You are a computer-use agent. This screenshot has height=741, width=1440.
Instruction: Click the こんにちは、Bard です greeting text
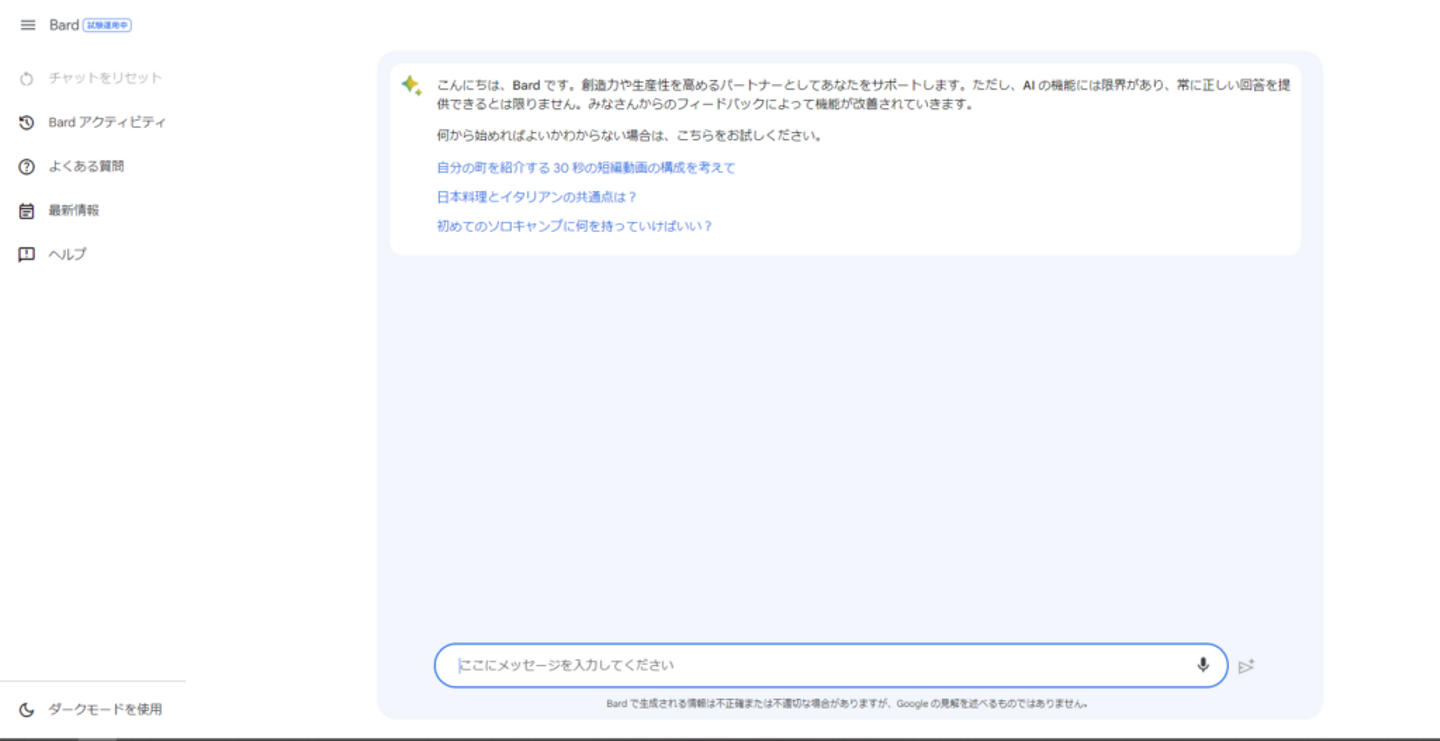(x=864, y=95)
